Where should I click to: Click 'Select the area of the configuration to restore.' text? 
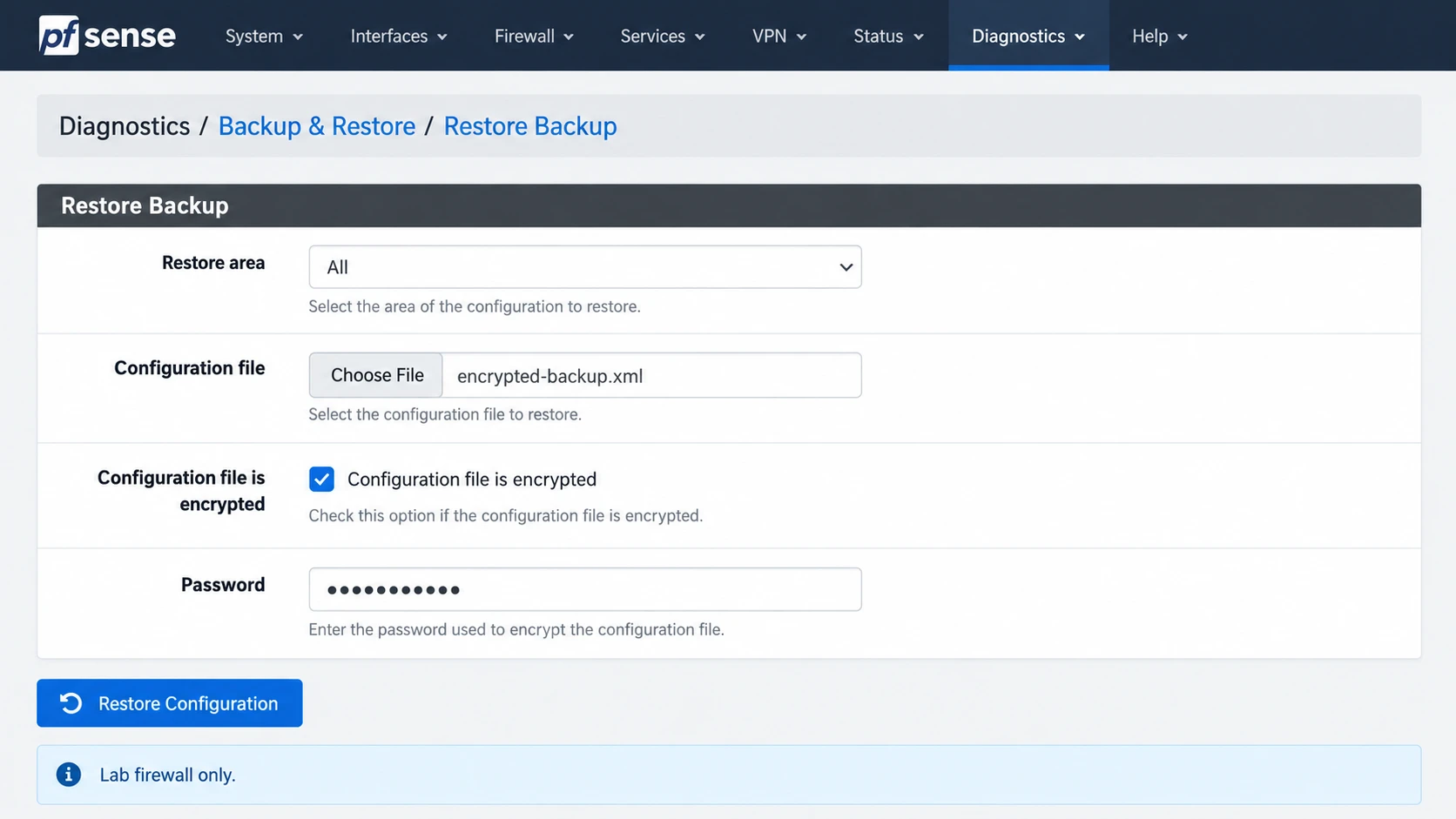click(475, 306)
